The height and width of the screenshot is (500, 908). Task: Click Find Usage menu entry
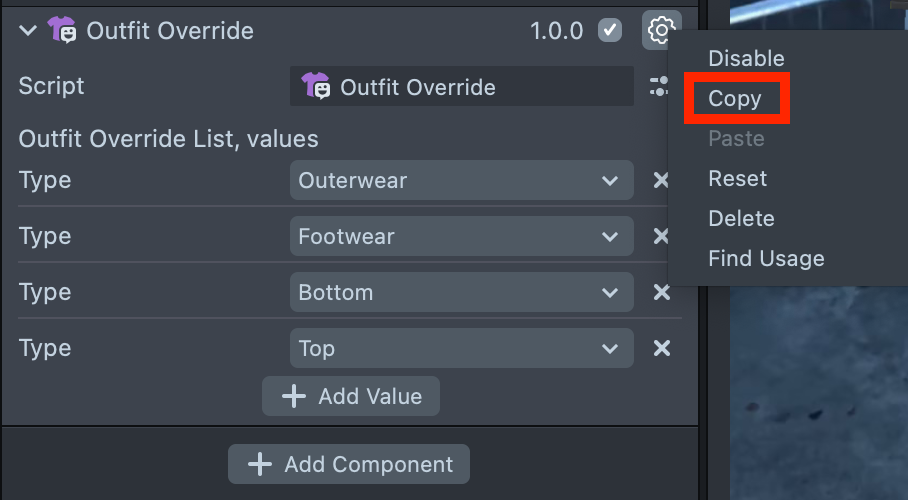pyautogui.click(x=766, y=259)
